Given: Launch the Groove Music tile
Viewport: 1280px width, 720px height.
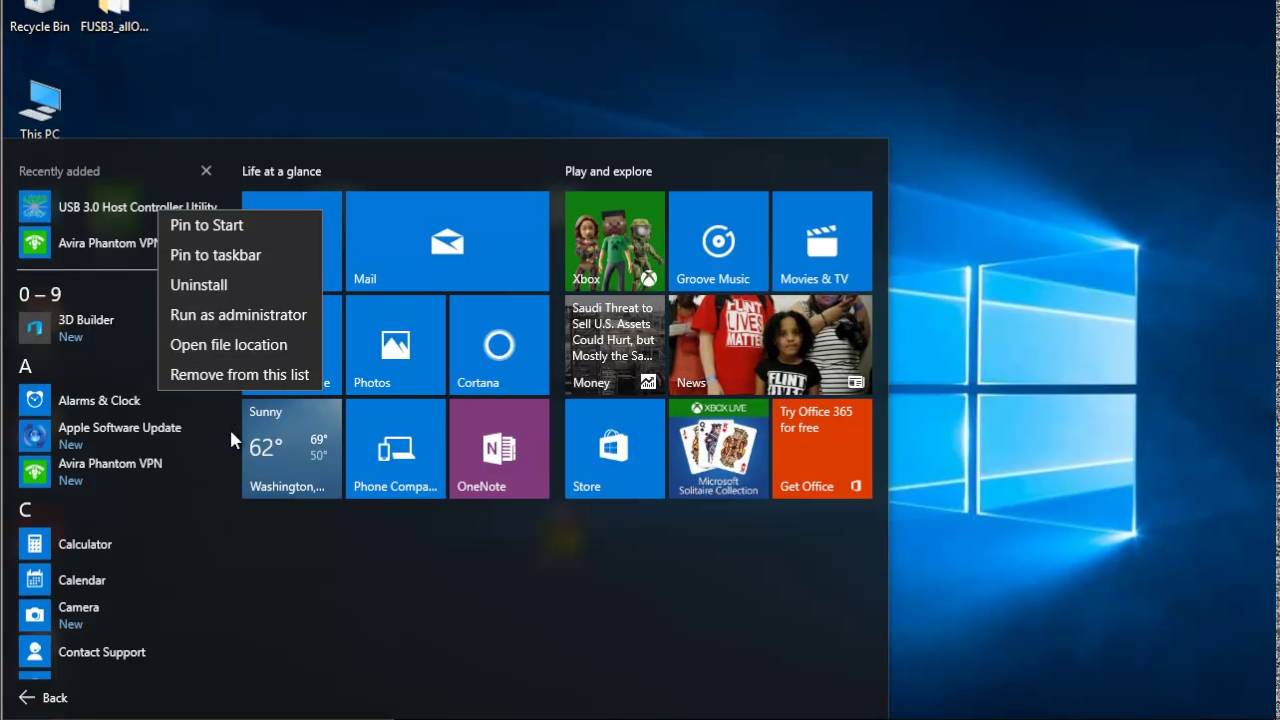Looking at the screenshot, I should point(719,241).
